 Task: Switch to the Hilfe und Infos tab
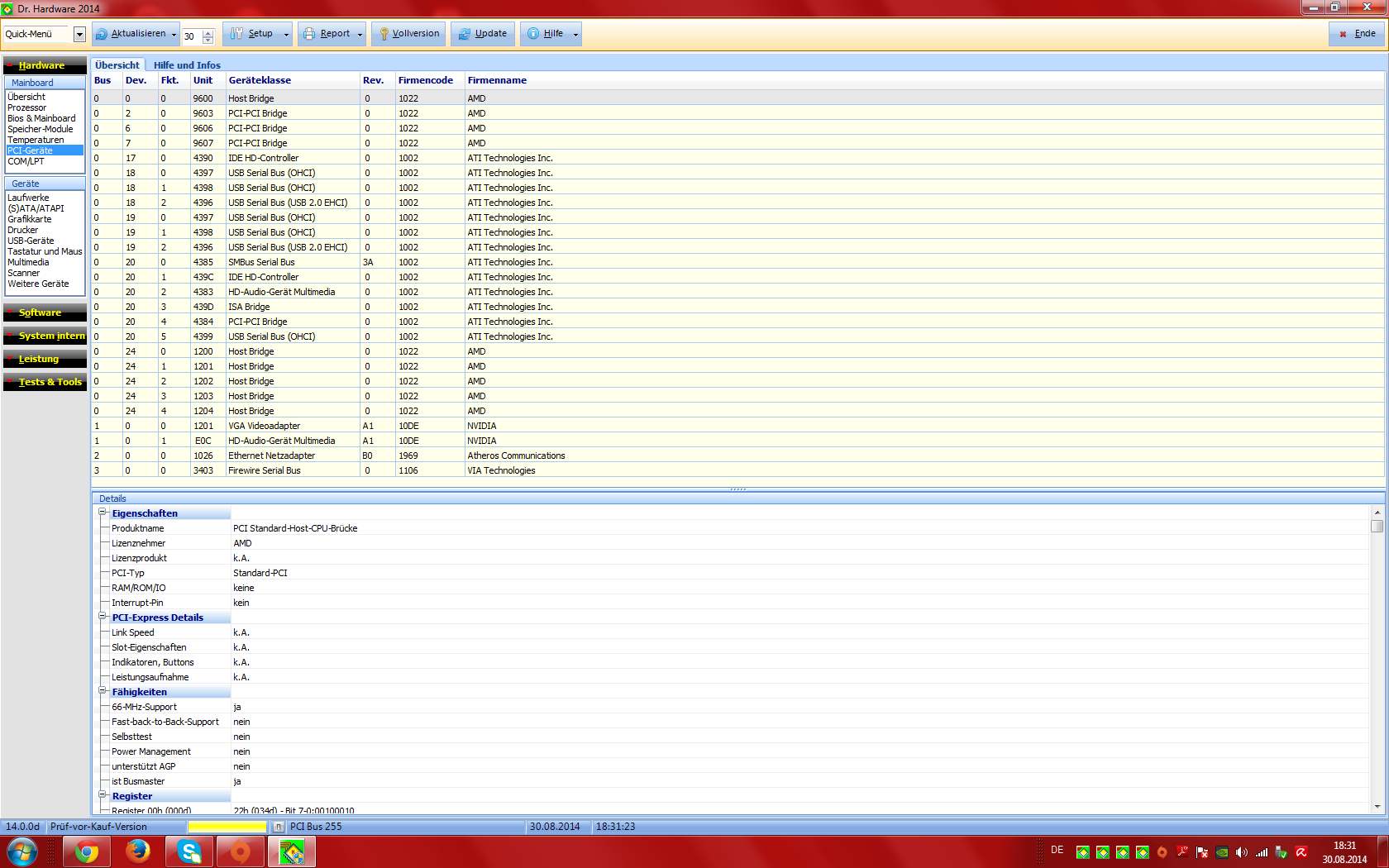pyautogui.click(x=187, y=64)
